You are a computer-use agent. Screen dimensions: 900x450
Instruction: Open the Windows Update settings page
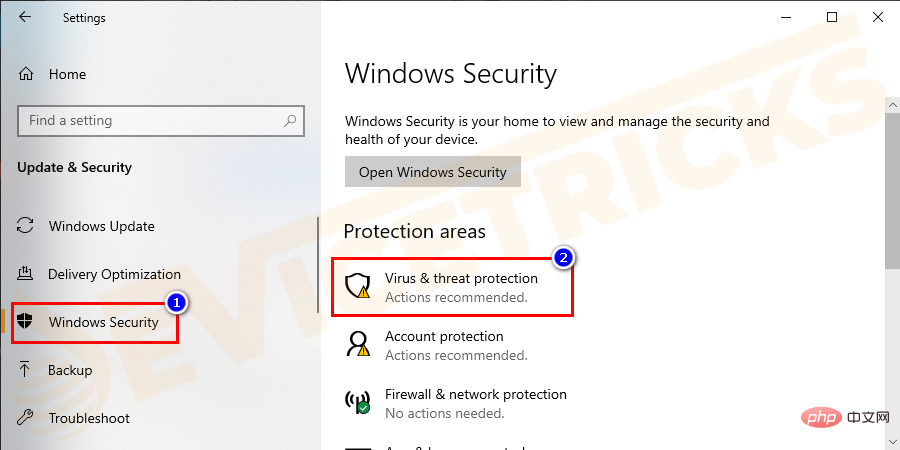101,226
